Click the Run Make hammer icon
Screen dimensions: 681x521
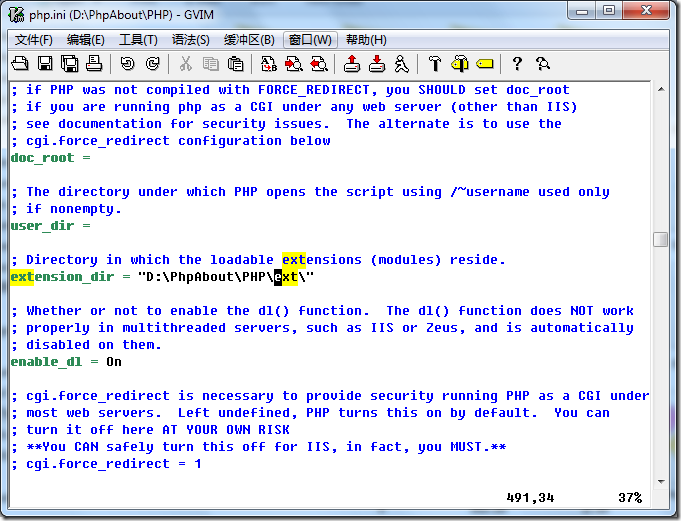pos(435,64)
